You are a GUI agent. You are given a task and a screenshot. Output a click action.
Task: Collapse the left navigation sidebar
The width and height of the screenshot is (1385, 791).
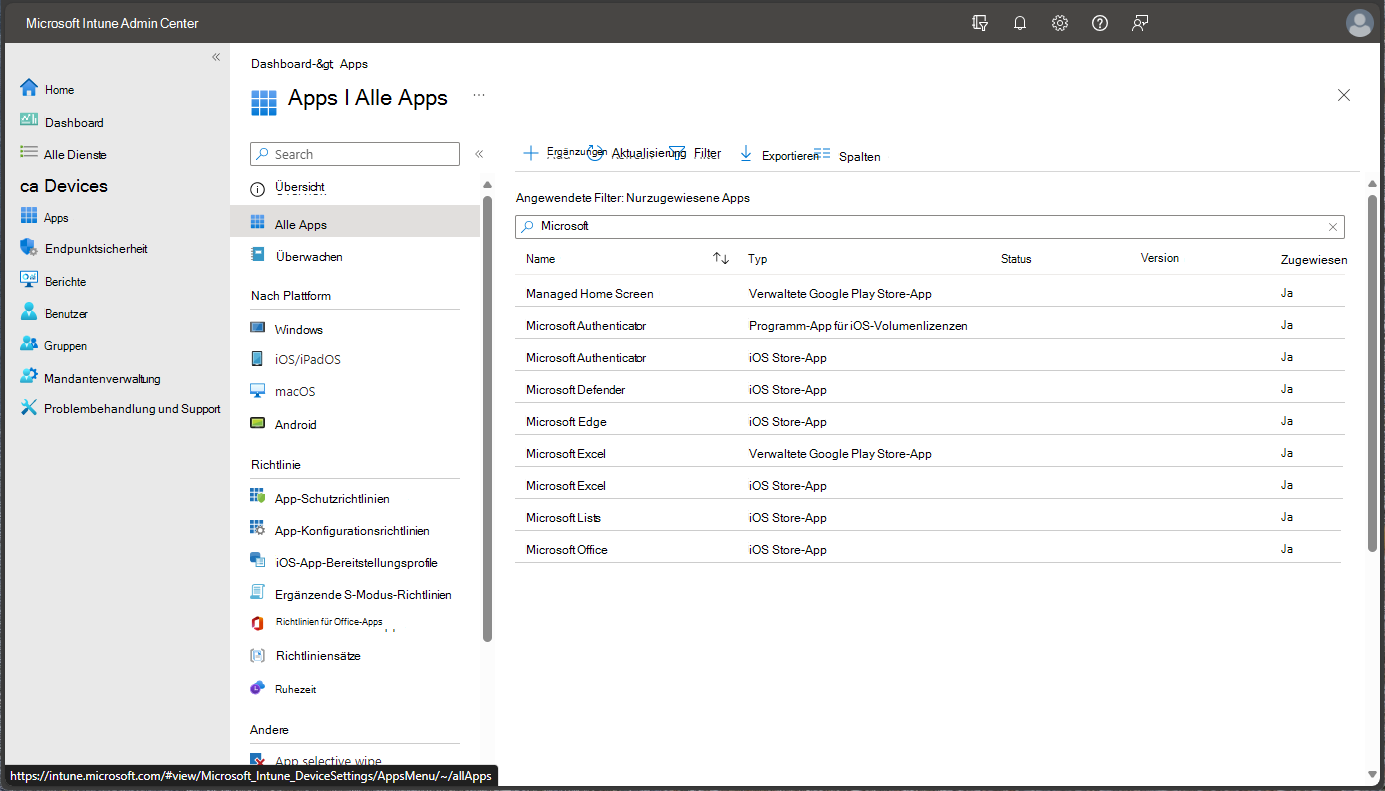[216, 57]
